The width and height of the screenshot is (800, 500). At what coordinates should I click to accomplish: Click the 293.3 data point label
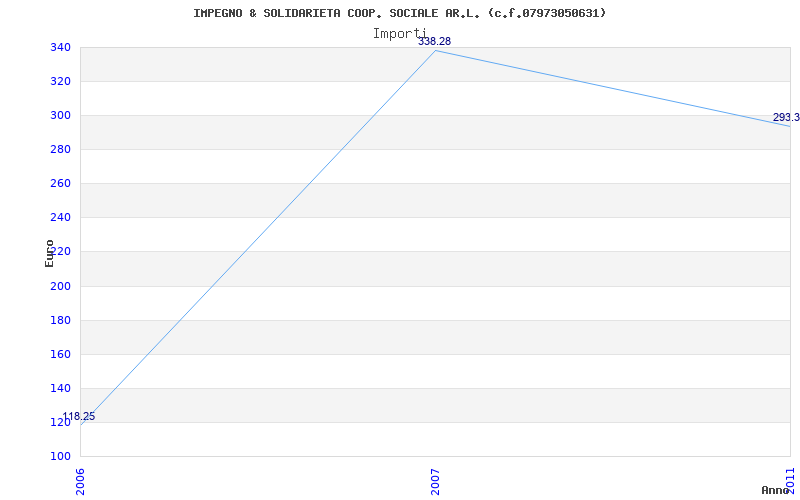(786, 118)
